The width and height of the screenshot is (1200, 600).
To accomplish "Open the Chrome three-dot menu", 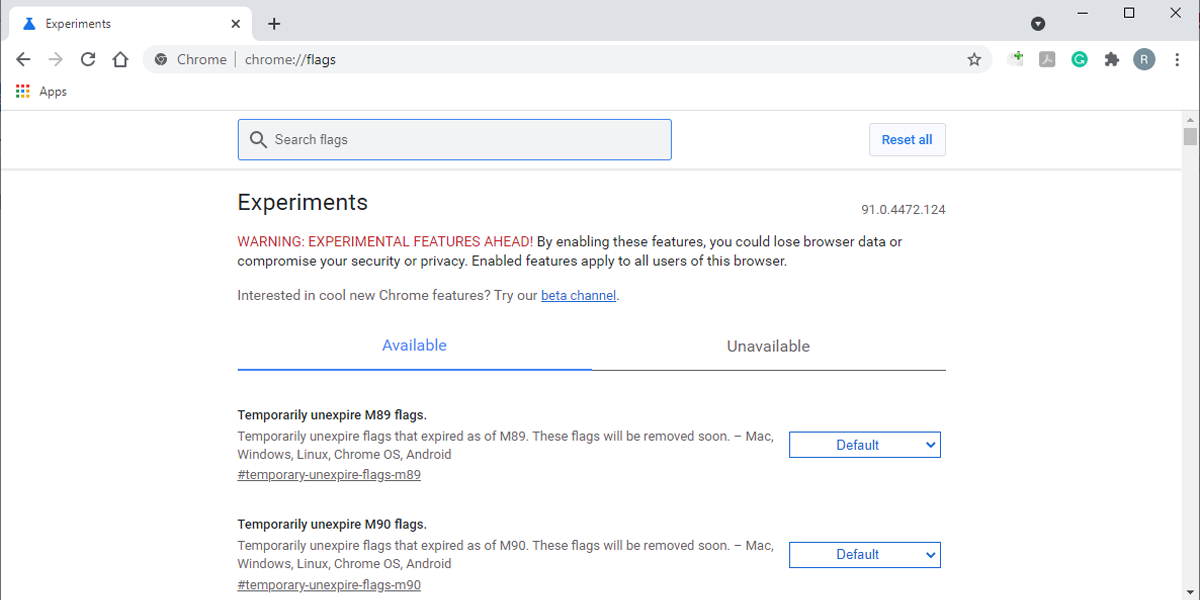I will coord(1177,60).
